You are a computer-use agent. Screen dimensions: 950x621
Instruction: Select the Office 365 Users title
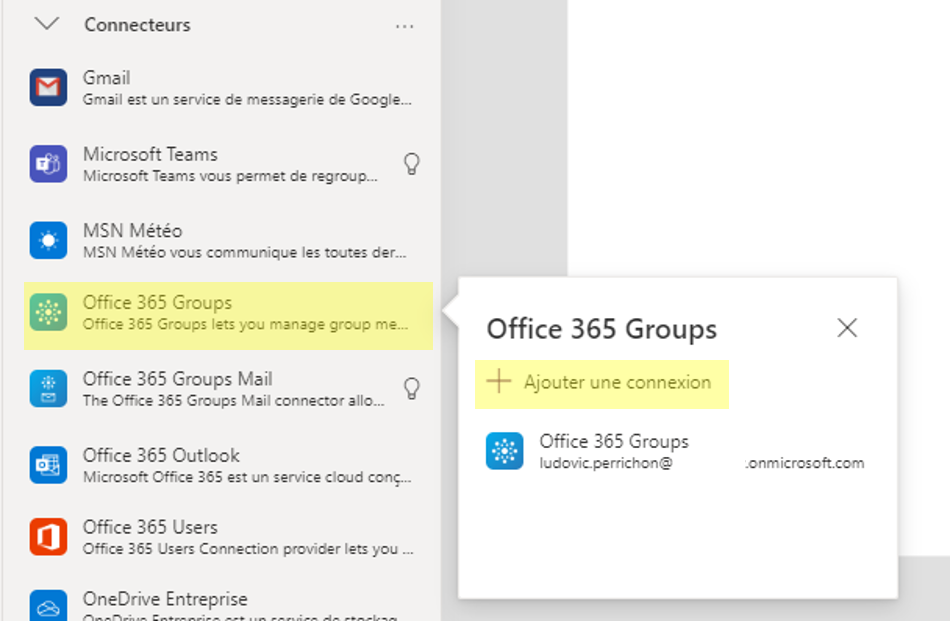[x=150, y=527]
